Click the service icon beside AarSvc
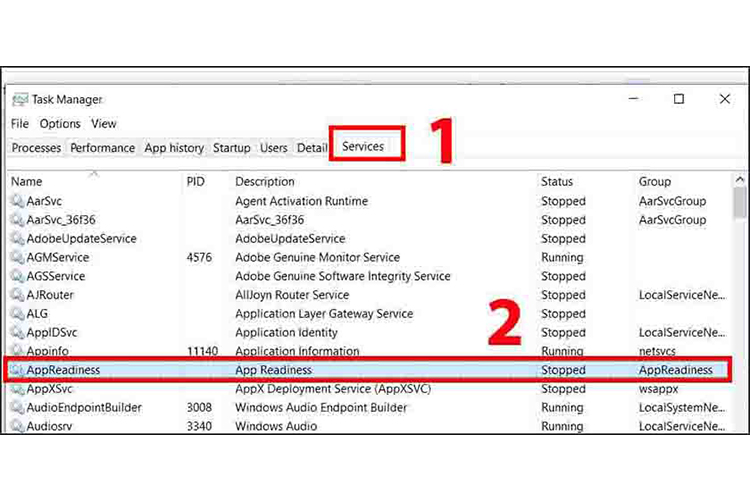 click(18, 201)
